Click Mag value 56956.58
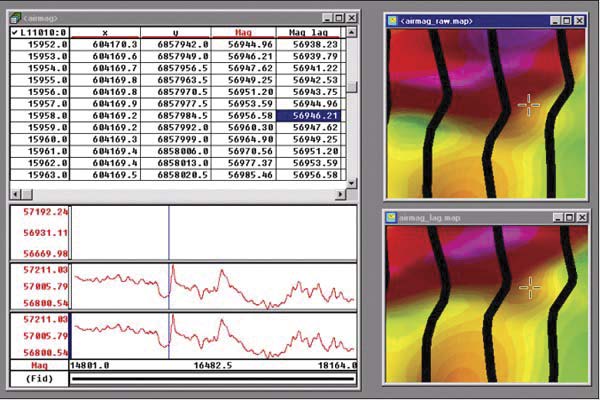The height and width of the screenshot is (400, 600). pyautogui.click(x=250, y=116)
